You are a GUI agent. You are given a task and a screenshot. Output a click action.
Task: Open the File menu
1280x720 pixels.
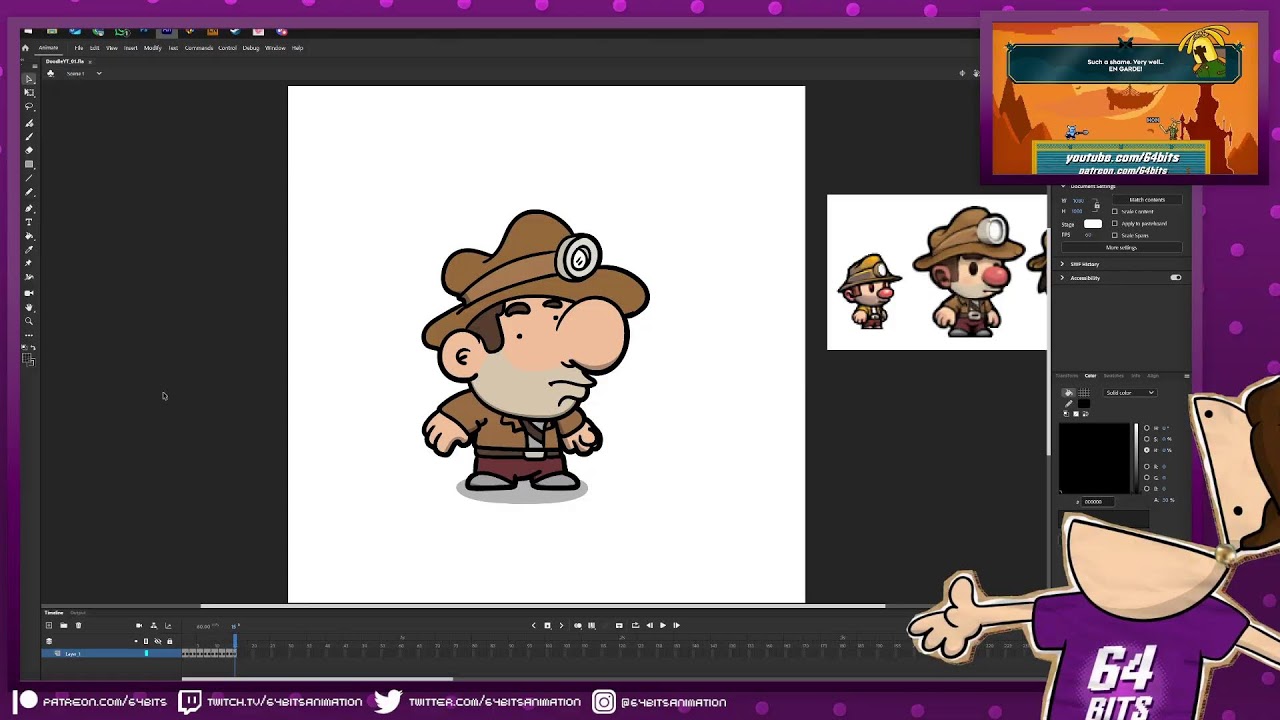point(79,48)
